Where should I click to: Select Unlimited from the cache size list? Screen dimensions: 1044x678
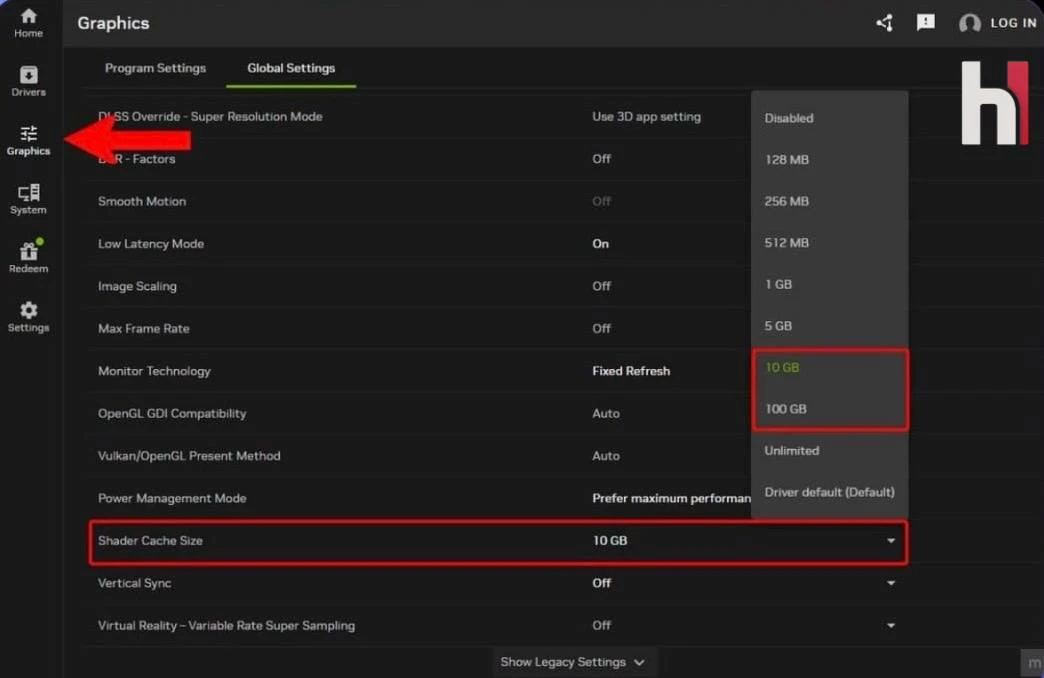click(x=791, y=451)
